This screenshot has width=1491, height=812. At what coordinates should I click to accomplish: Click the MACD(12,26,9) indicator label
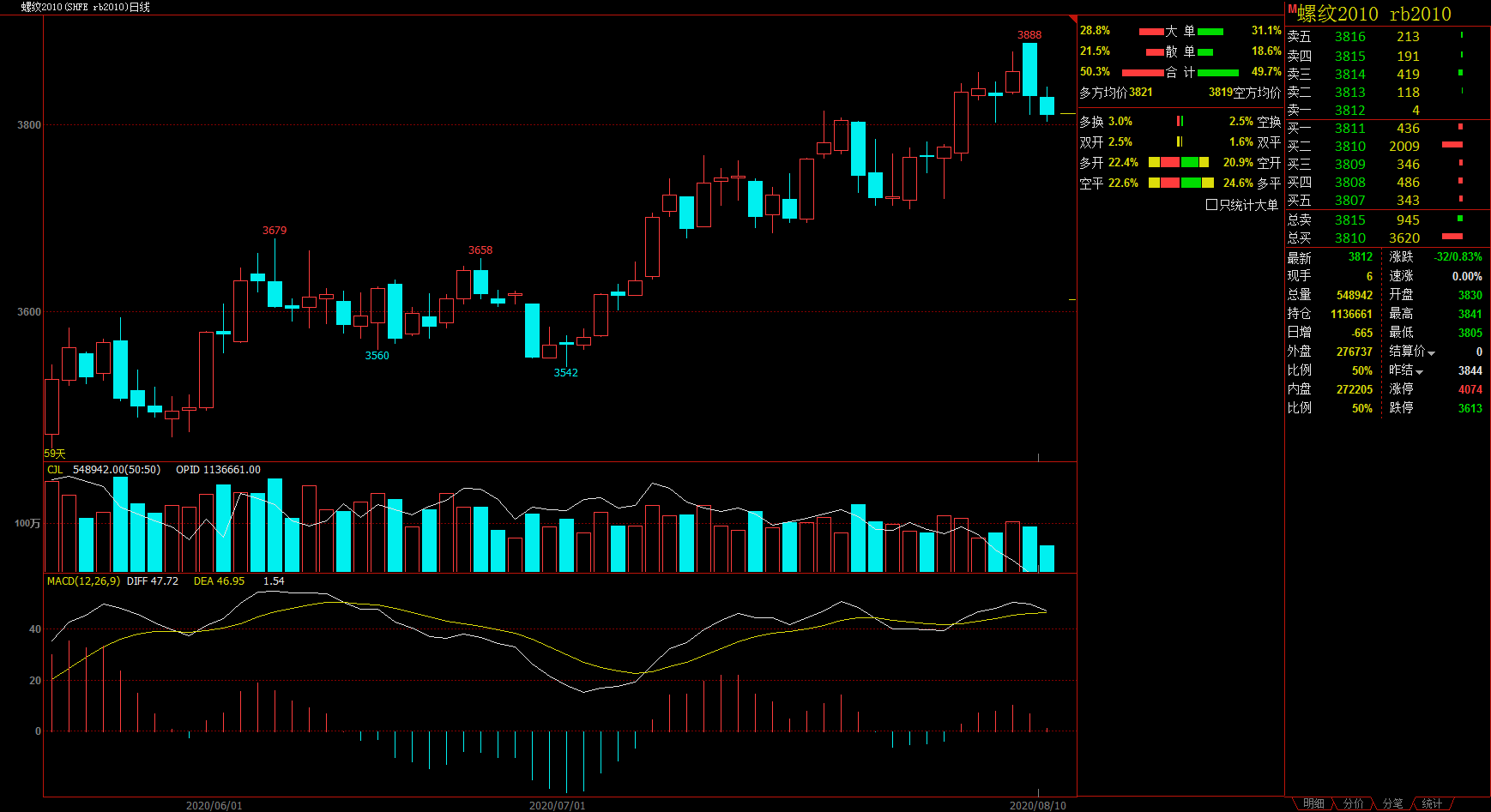[x=83, y=580]
